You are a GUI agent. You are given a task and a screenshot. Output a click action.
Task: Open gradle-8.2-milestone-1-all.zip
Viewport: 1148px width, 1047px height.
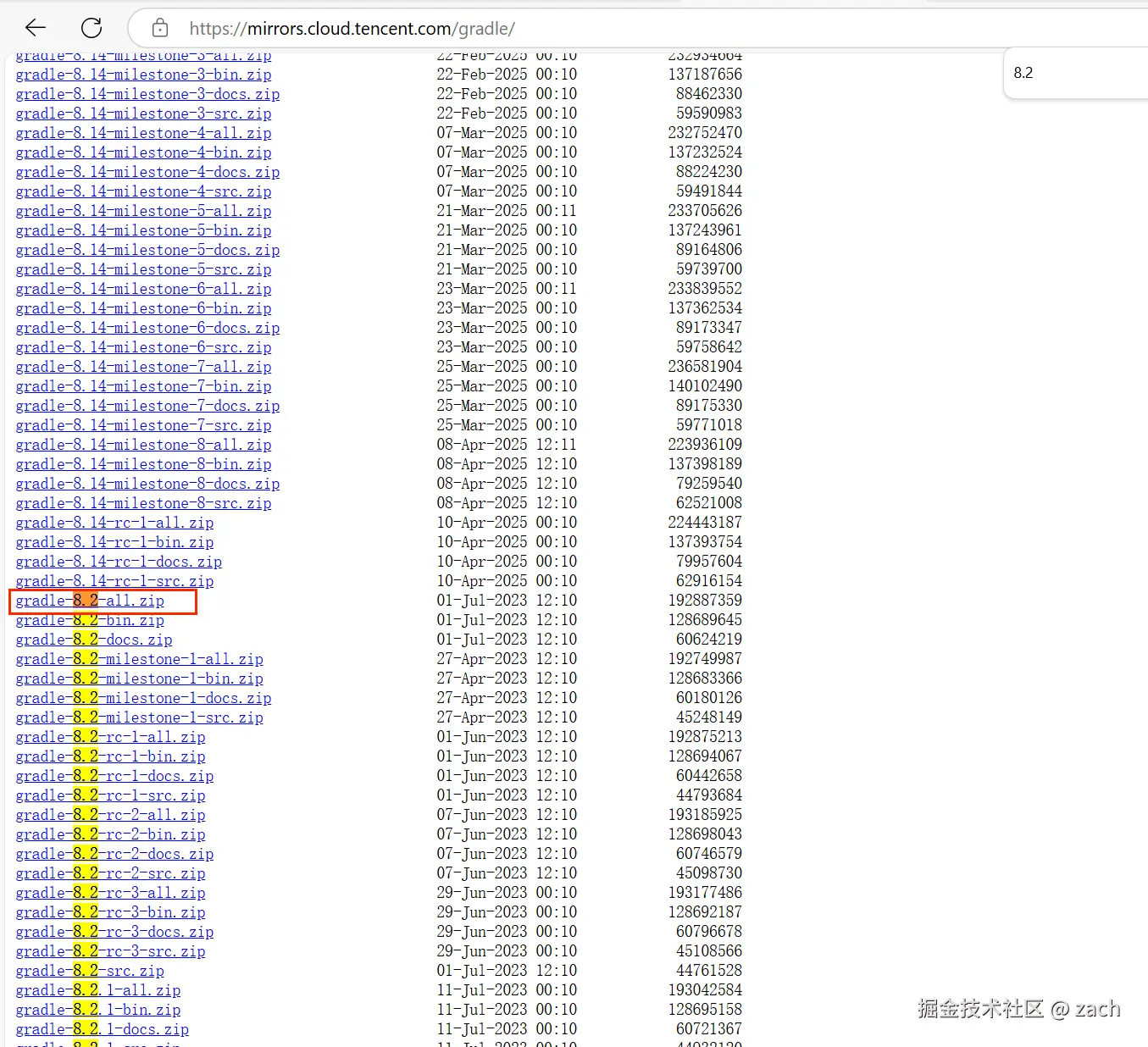140,659
